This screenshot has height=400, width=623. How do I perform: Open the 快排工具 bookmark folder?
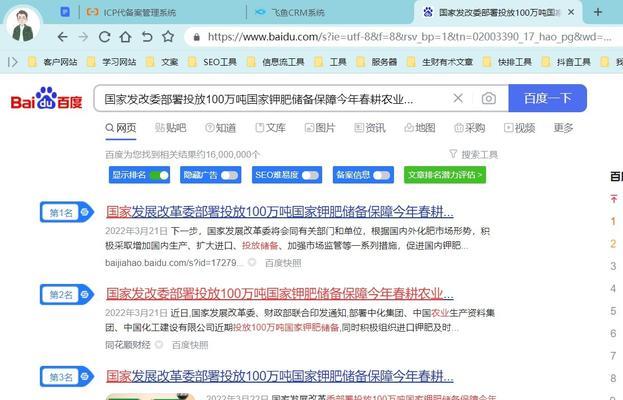pyautogui.click(x=507, y=62)
